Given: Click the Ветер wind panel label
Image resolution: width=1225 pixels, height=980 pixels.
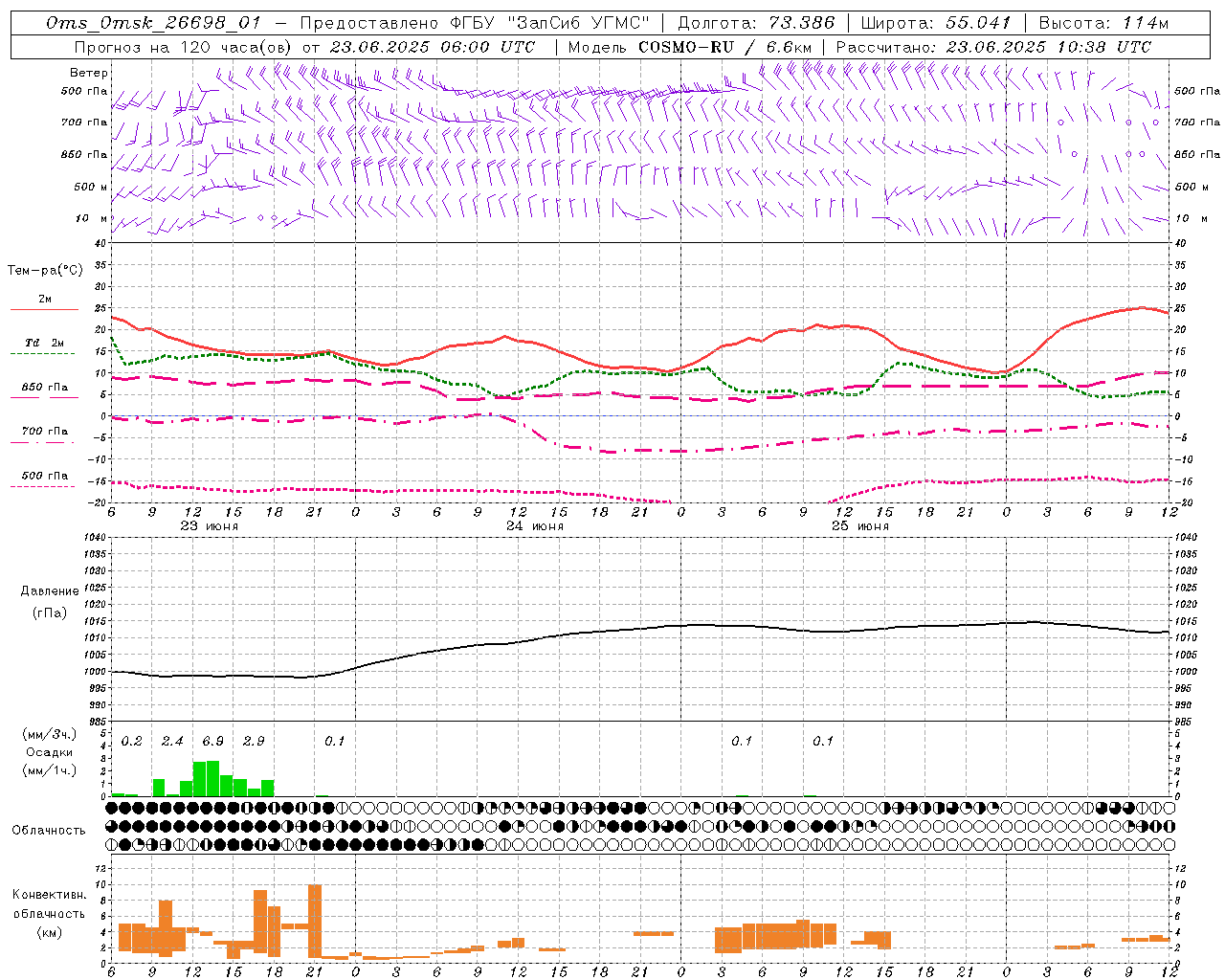Looking at the screenshot, I should [88, 73].
